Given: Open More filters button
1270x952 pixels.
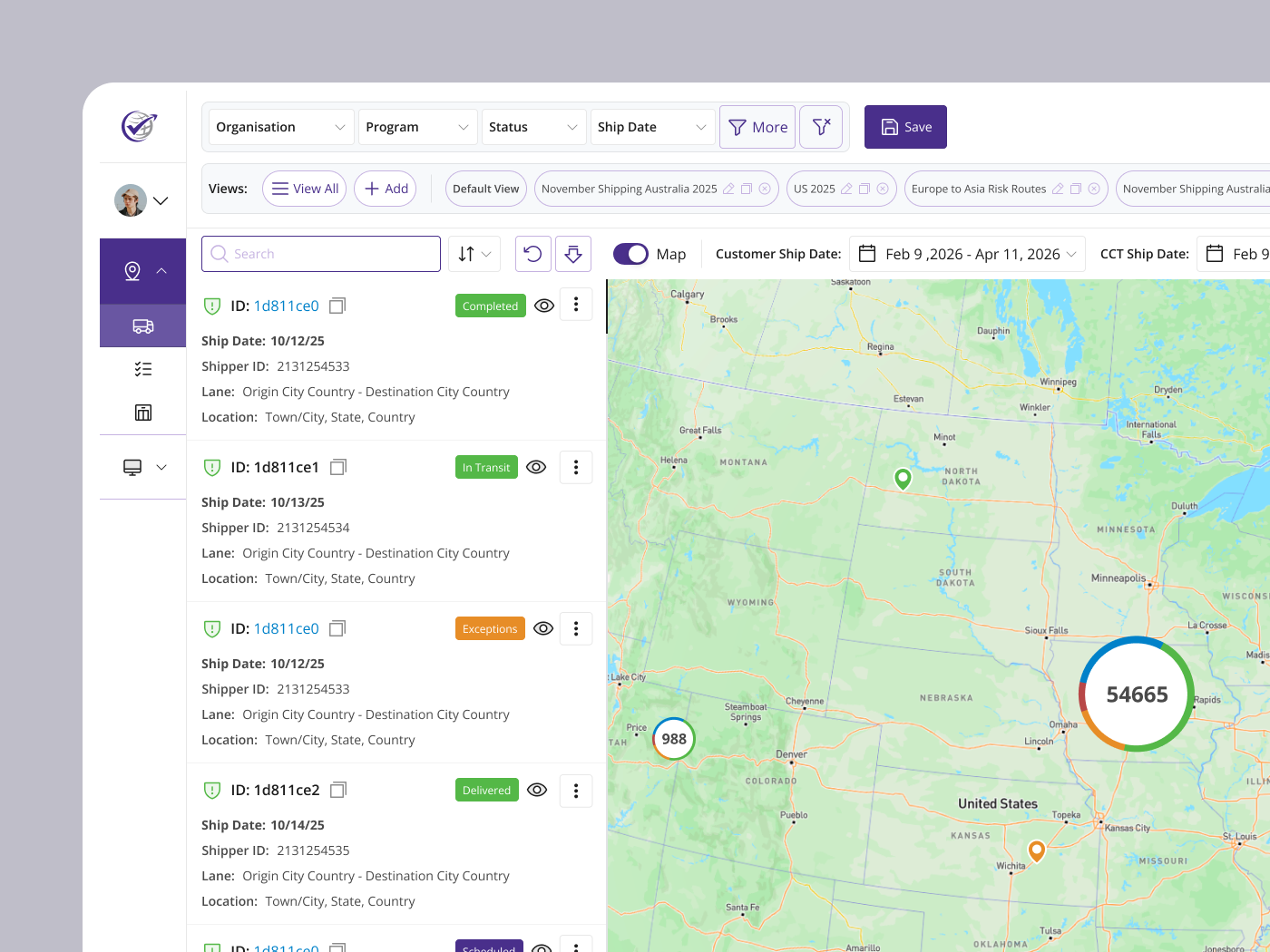Looking at the screenshot, I should (757, 127).
